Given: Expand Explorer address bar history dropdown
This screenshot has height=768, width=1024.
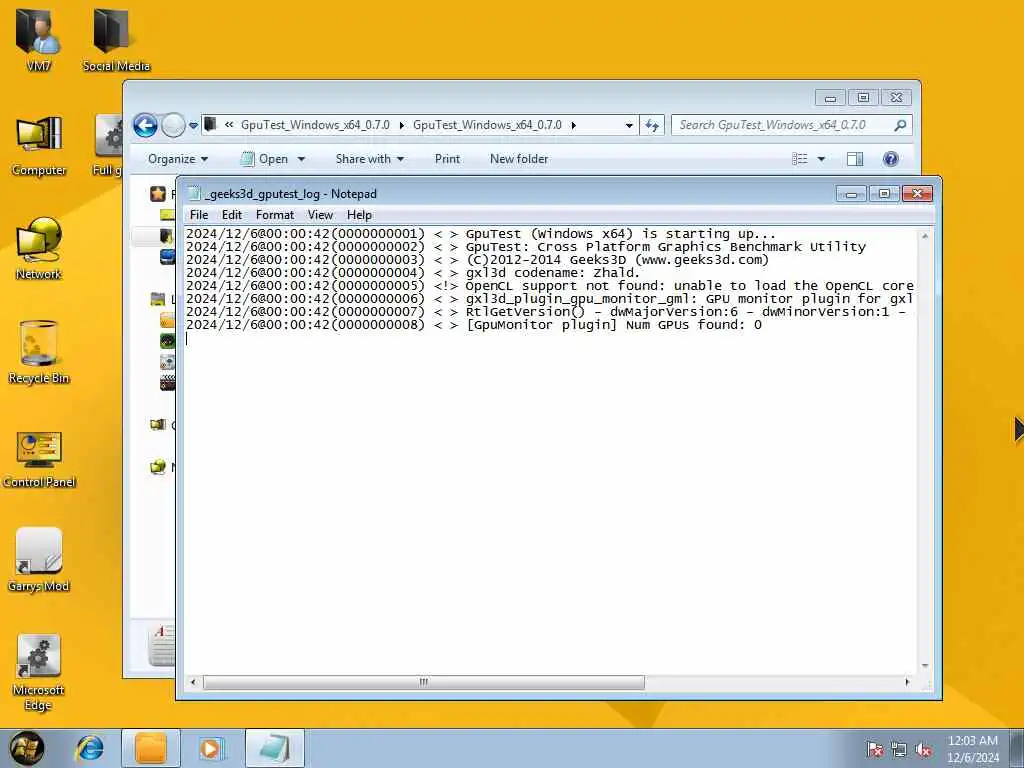Looking at the screenshot, I should [x=629, y=125].
